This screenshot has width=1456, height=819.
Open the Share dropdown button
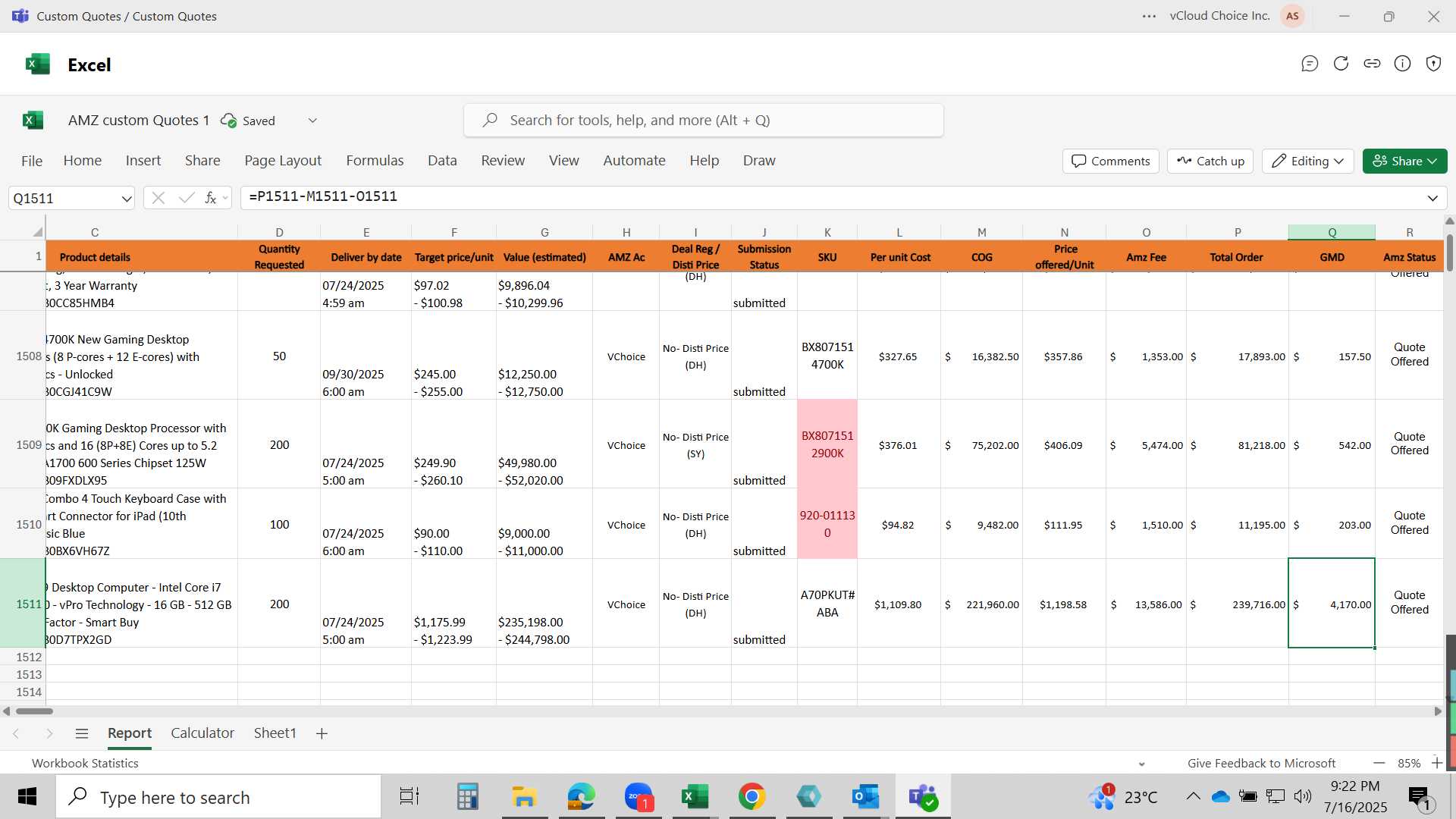click(x=1404, y=161)
